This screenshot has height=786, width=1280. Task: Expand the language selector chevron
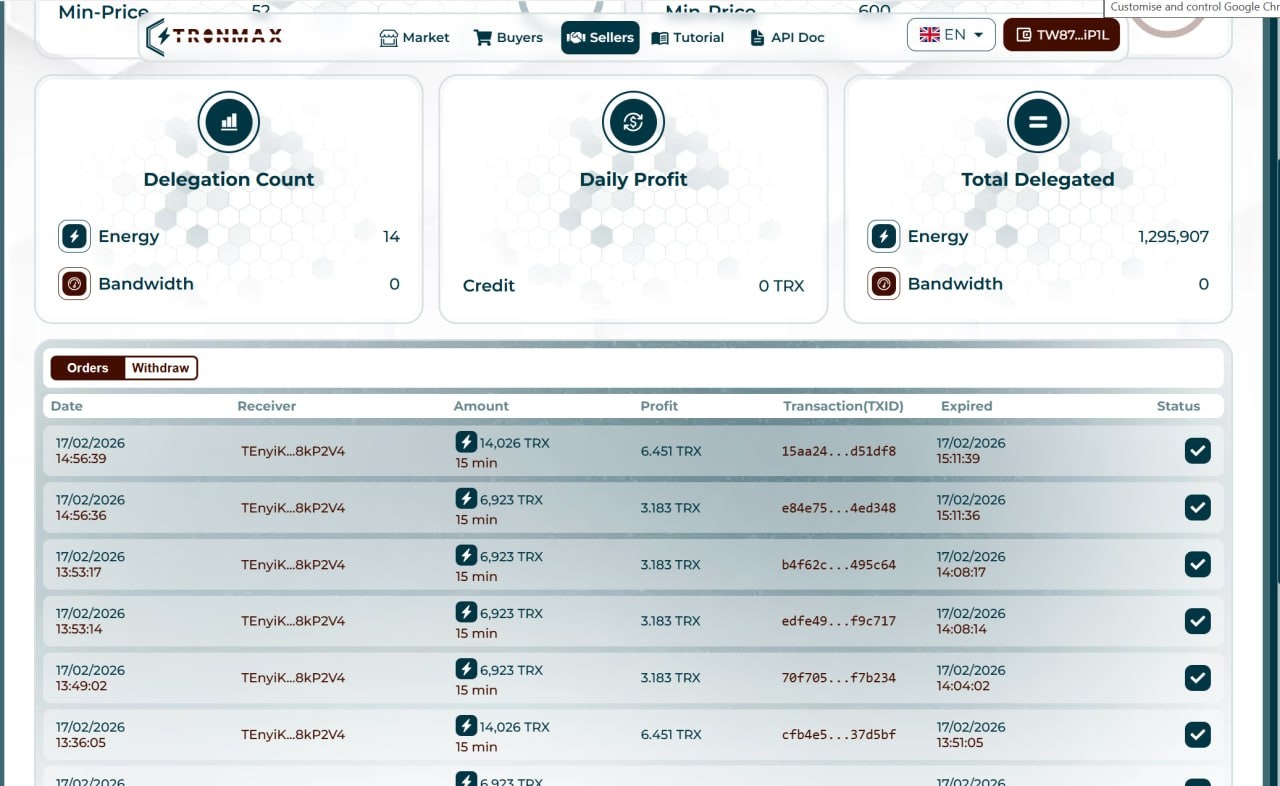click(x=977, y=33)
